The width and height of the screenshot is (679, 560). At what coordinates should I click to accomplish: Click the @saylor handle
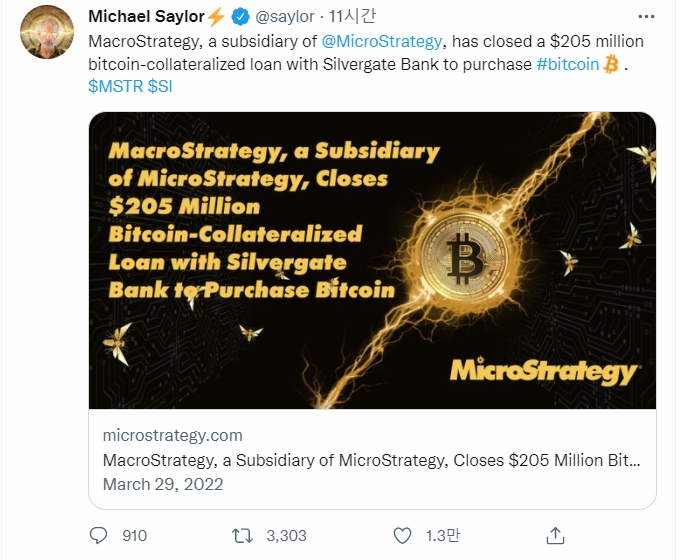(285, 17)
